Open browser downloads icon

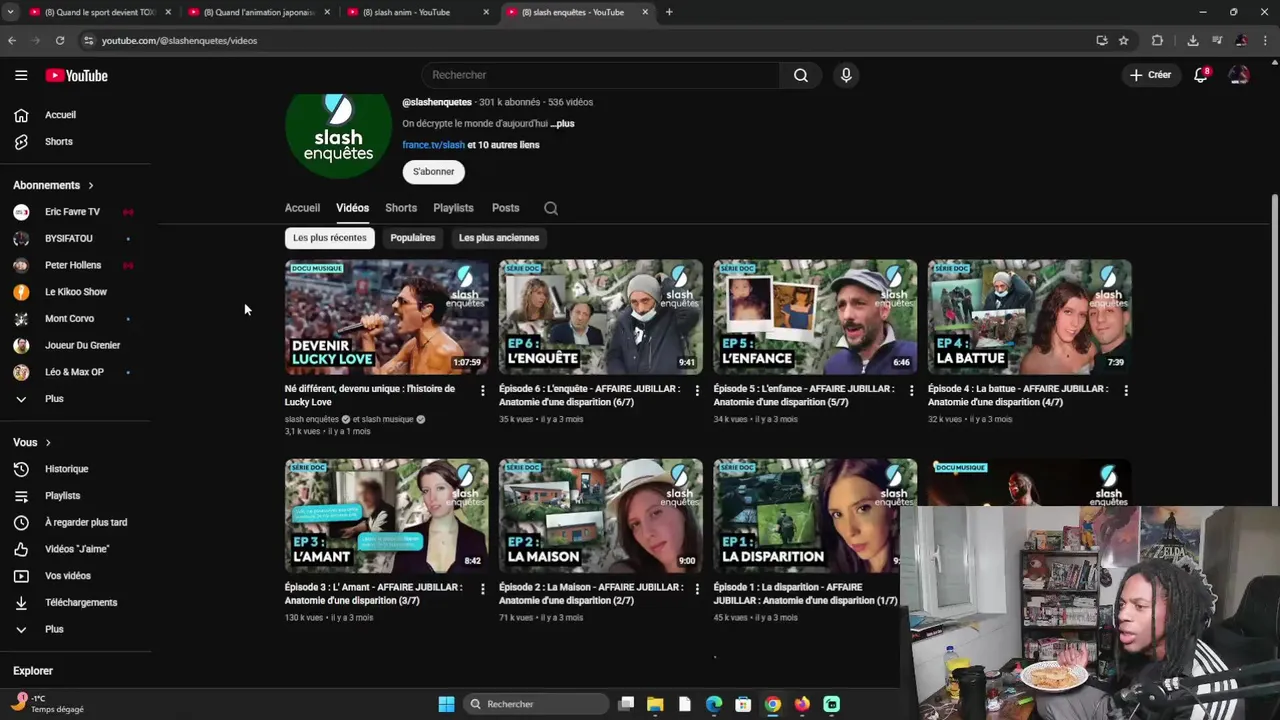point(1193,40)
